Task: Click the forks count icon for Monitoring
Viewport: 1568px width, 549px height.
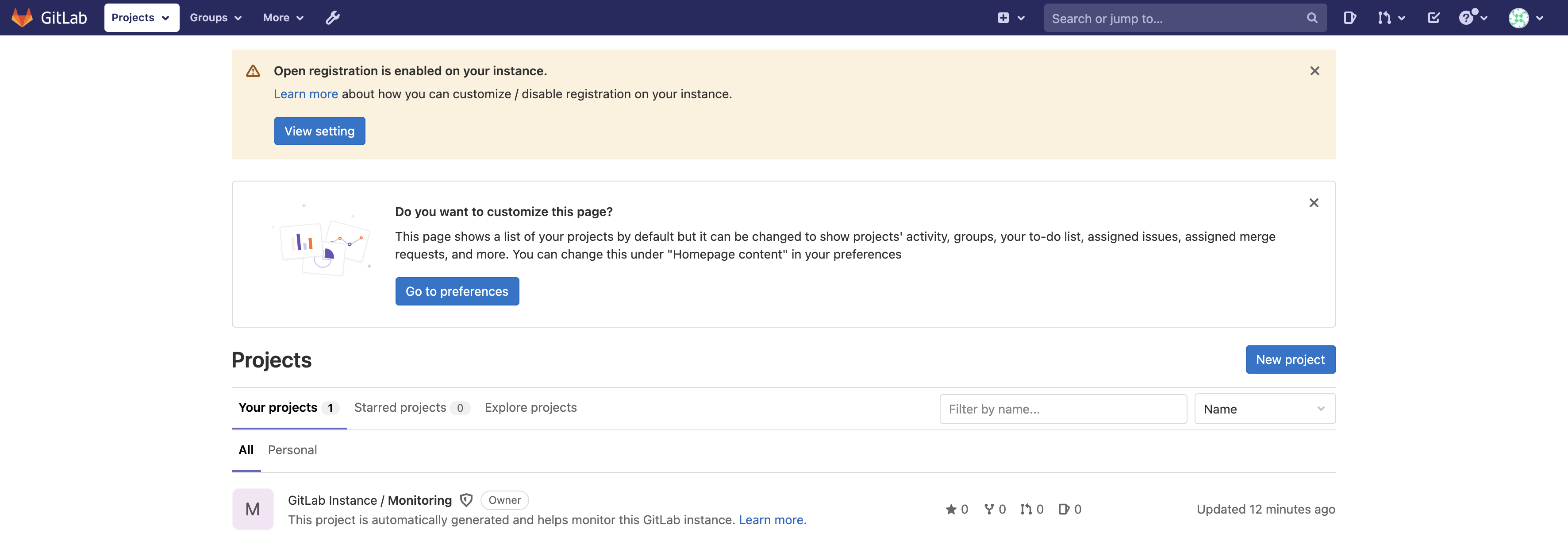Action: (x=989, y=510)
